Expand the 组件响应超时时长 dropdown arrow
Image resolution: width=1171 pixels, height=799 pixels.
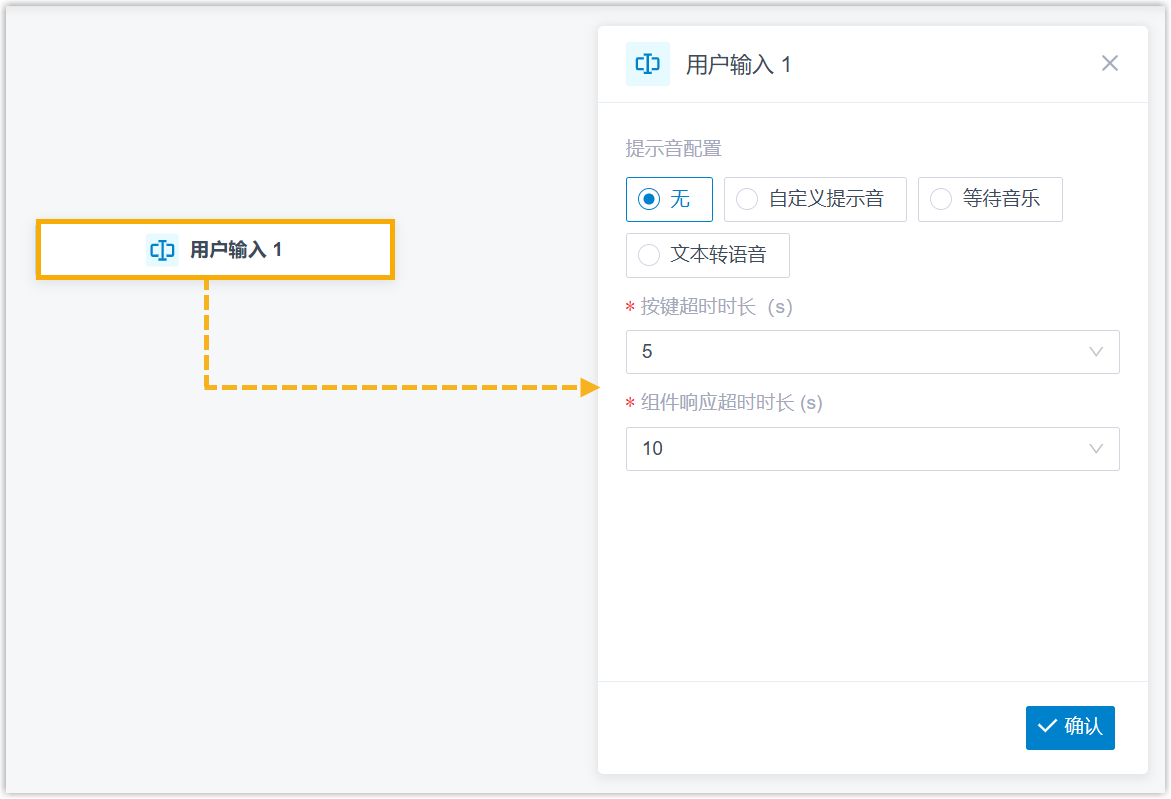pos(1095,449)
